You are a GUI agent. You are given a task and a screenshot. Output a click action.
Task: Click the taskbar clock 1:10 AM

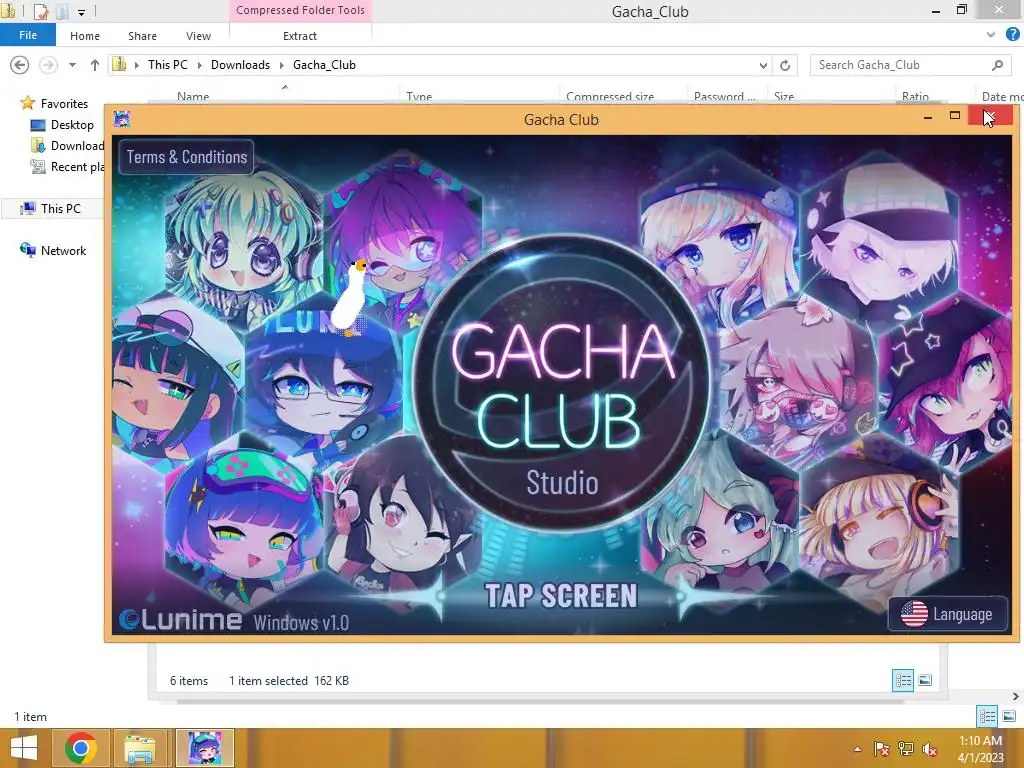[x=980, y=741]
